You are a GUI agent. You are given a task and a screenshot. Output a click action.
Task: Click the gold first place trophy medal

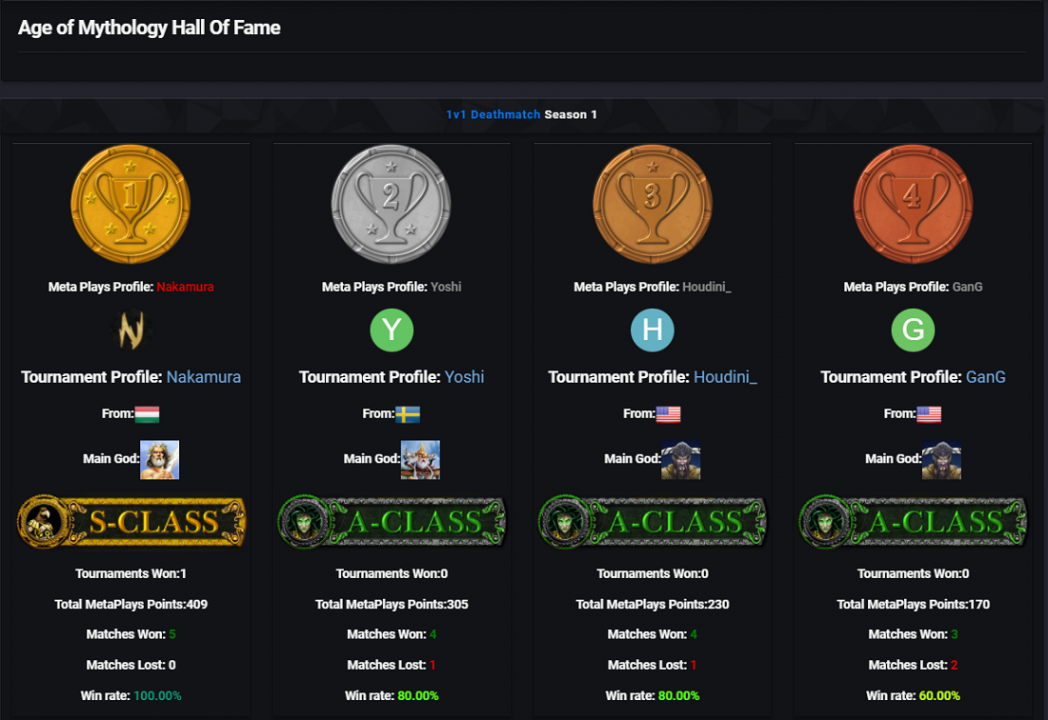[x=130, y=203]
